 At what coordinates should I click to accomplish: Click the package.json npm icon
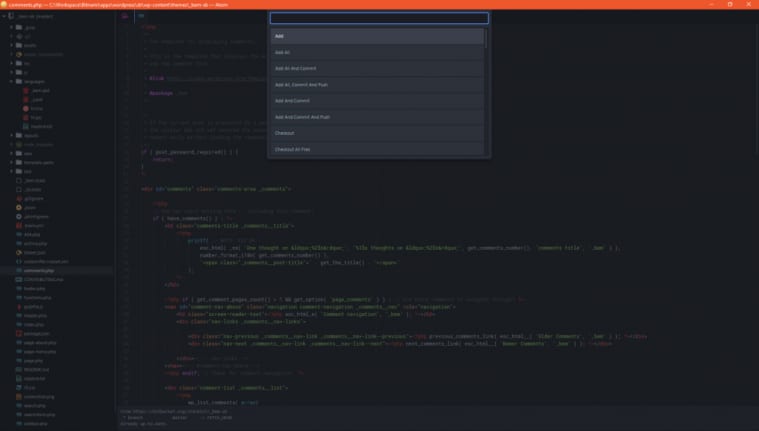tap(19, 334)
